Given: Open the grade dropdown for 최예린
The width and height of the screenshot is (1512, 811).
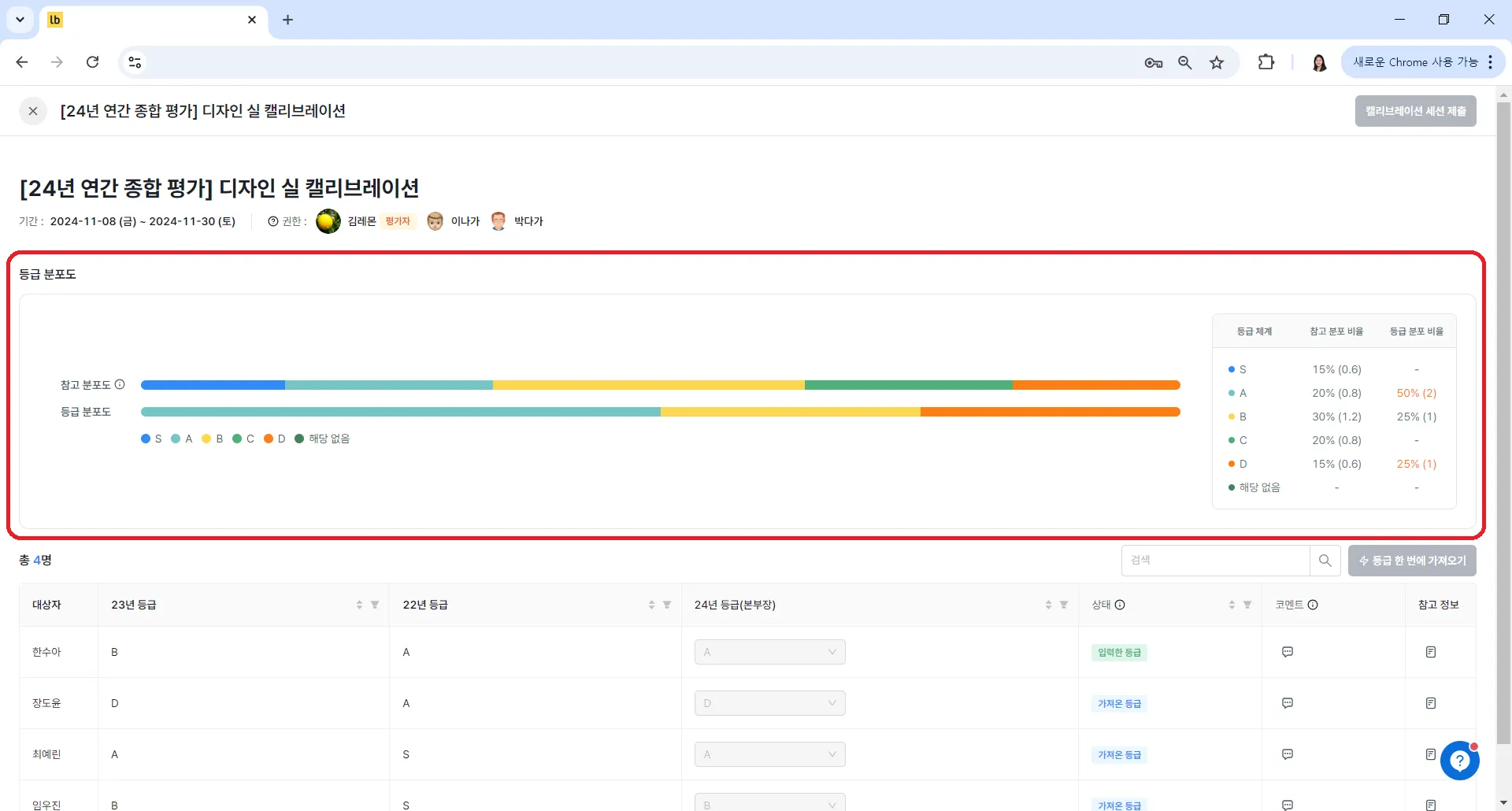Looking at the screenshot, I should tap(770, 754).
